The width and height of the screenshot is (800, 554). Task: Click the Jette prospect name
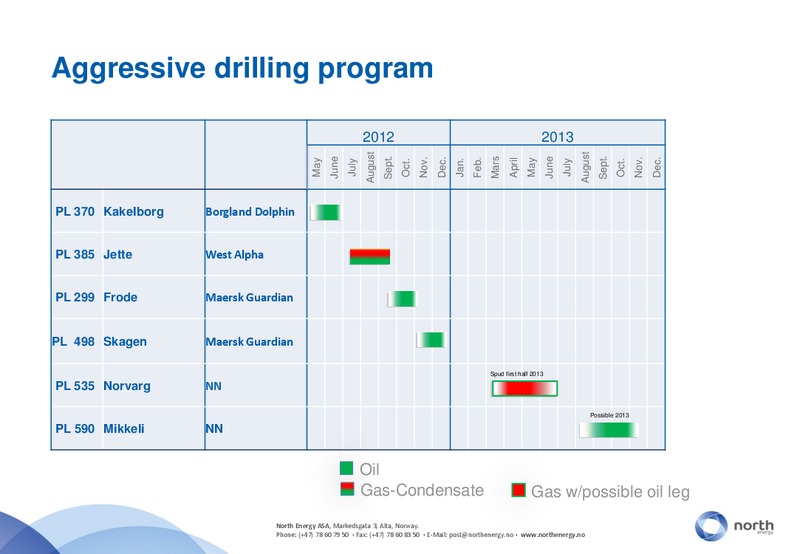(118, 254)
